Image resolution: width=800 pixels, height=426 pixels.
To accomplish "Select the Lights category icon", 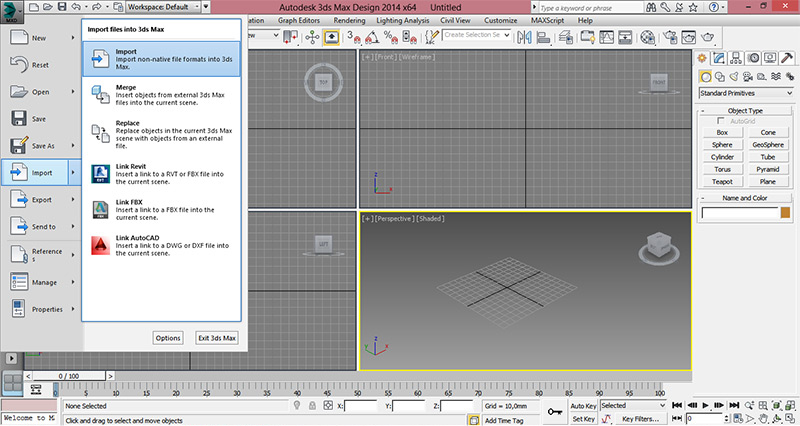I will (x=734, y=77).
